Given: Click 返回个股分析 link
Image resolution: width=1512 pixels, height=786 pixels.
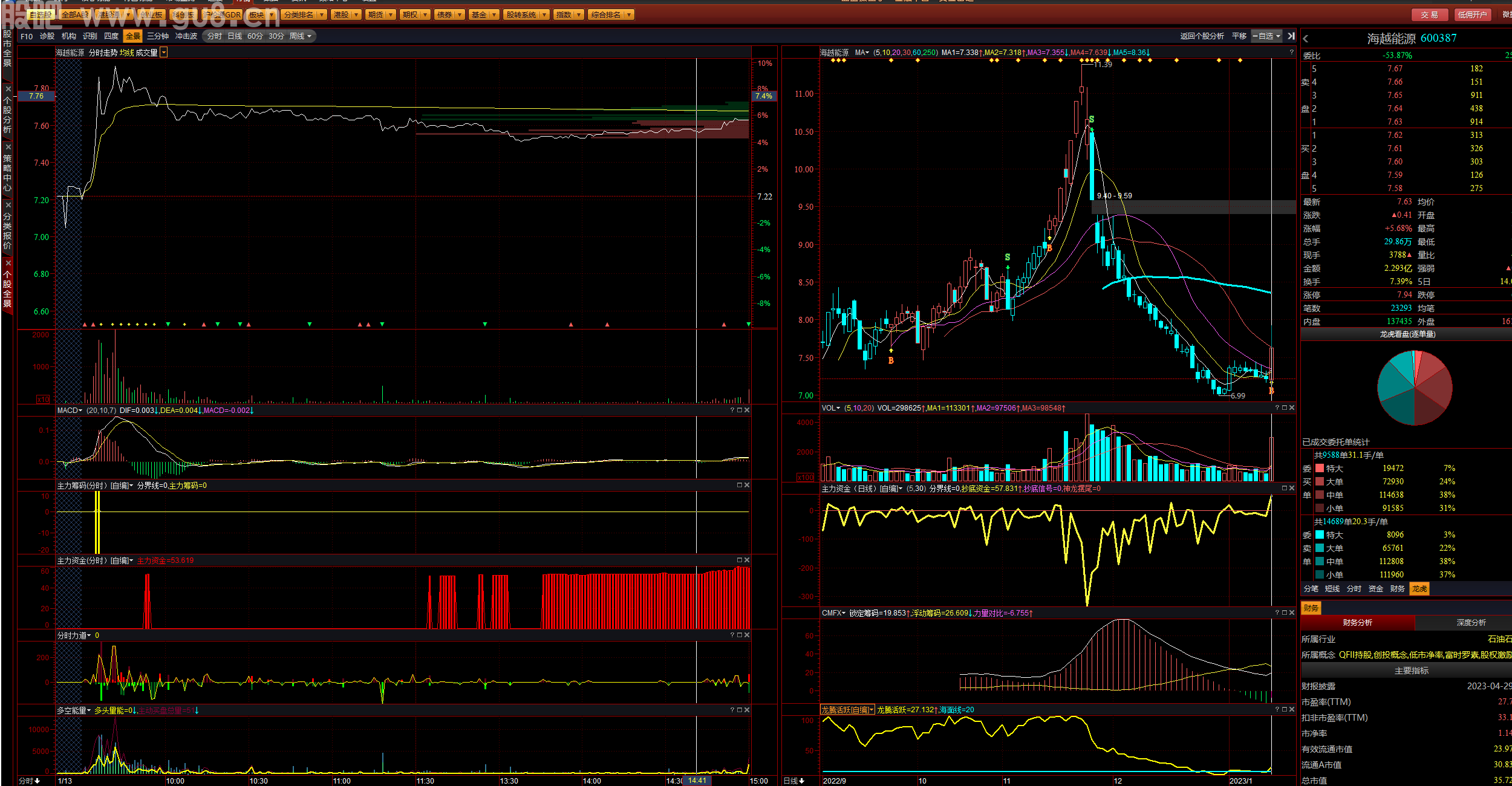Looking at the screenshot, I should coord(1202,36).
